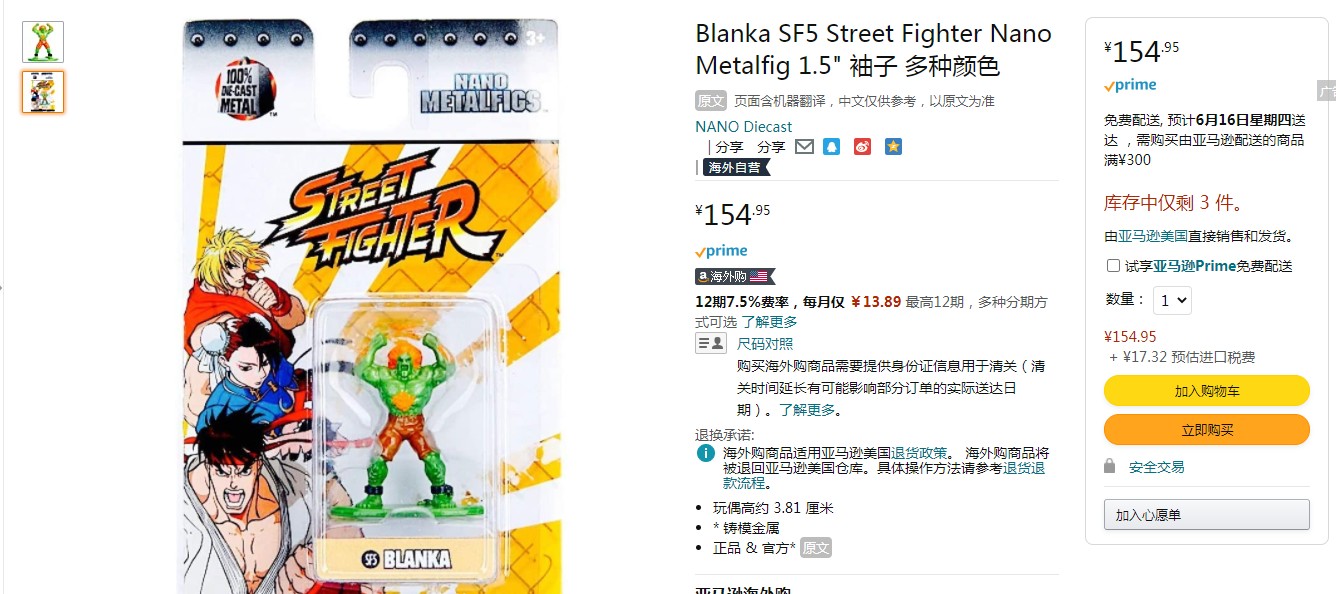Share to QQ via penguin icon
The width and height of the screenshot is (1336, 594).
[832, 147]
